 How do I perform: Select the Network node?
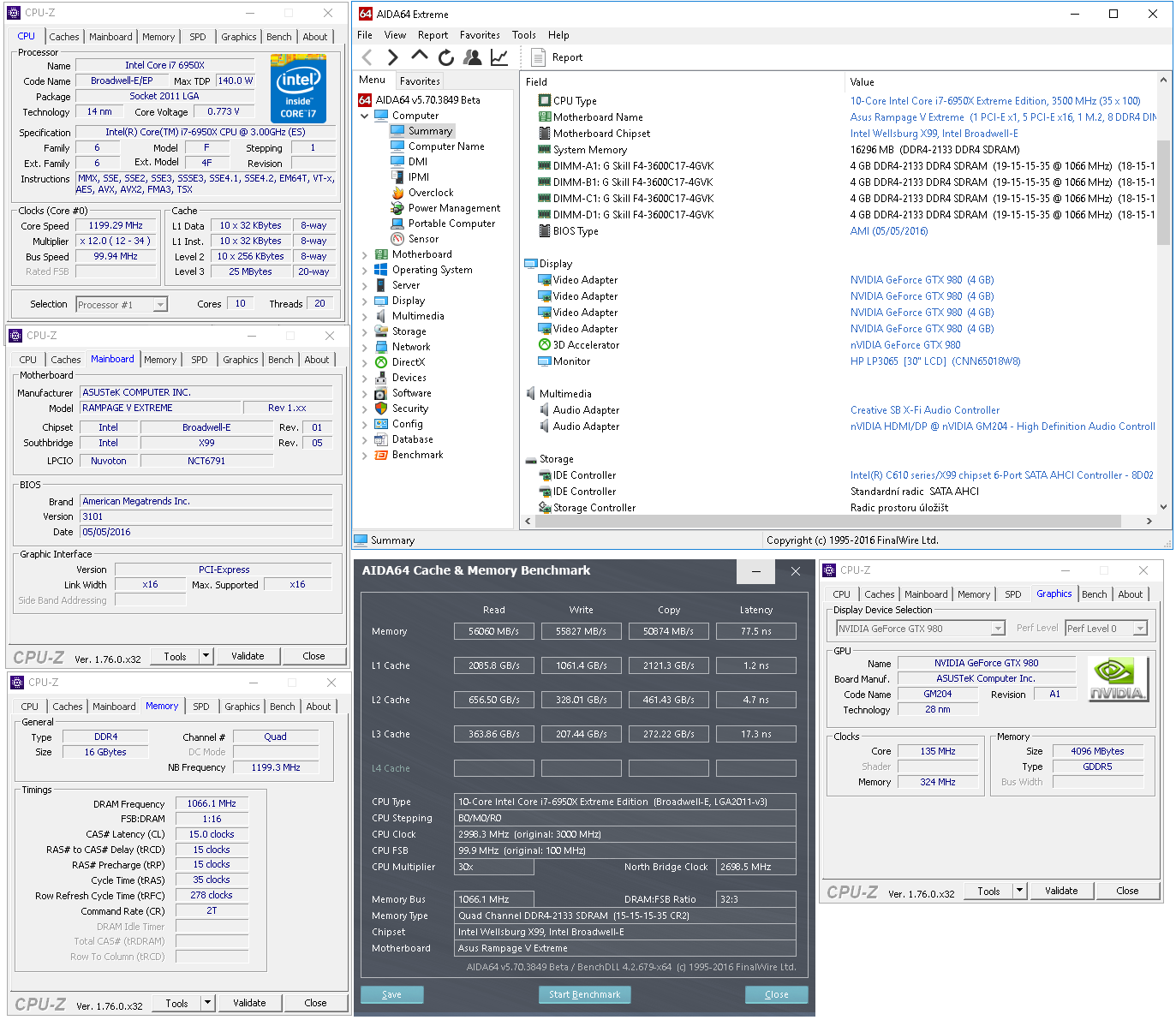[x=411, y=347]
